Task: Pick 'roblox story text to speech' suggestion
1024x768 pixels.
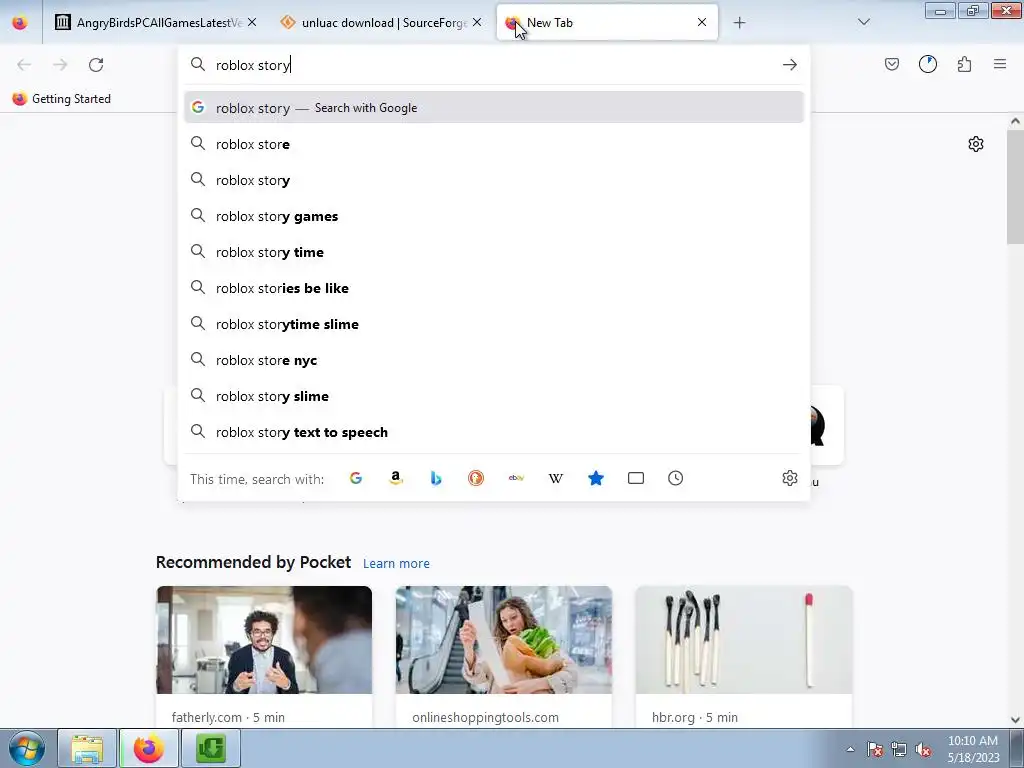Action: 494,432
